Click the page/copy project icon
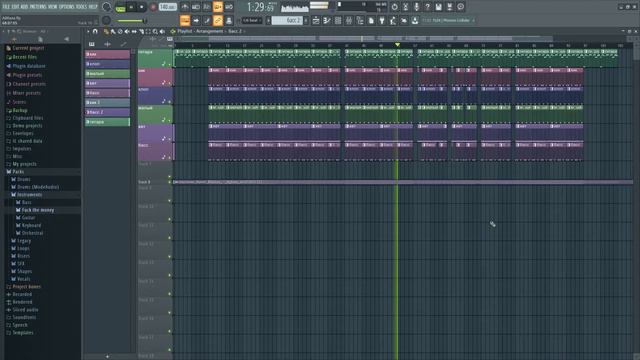Image resolution: width=640 pixels, height=360 pixels. (371, 20)
